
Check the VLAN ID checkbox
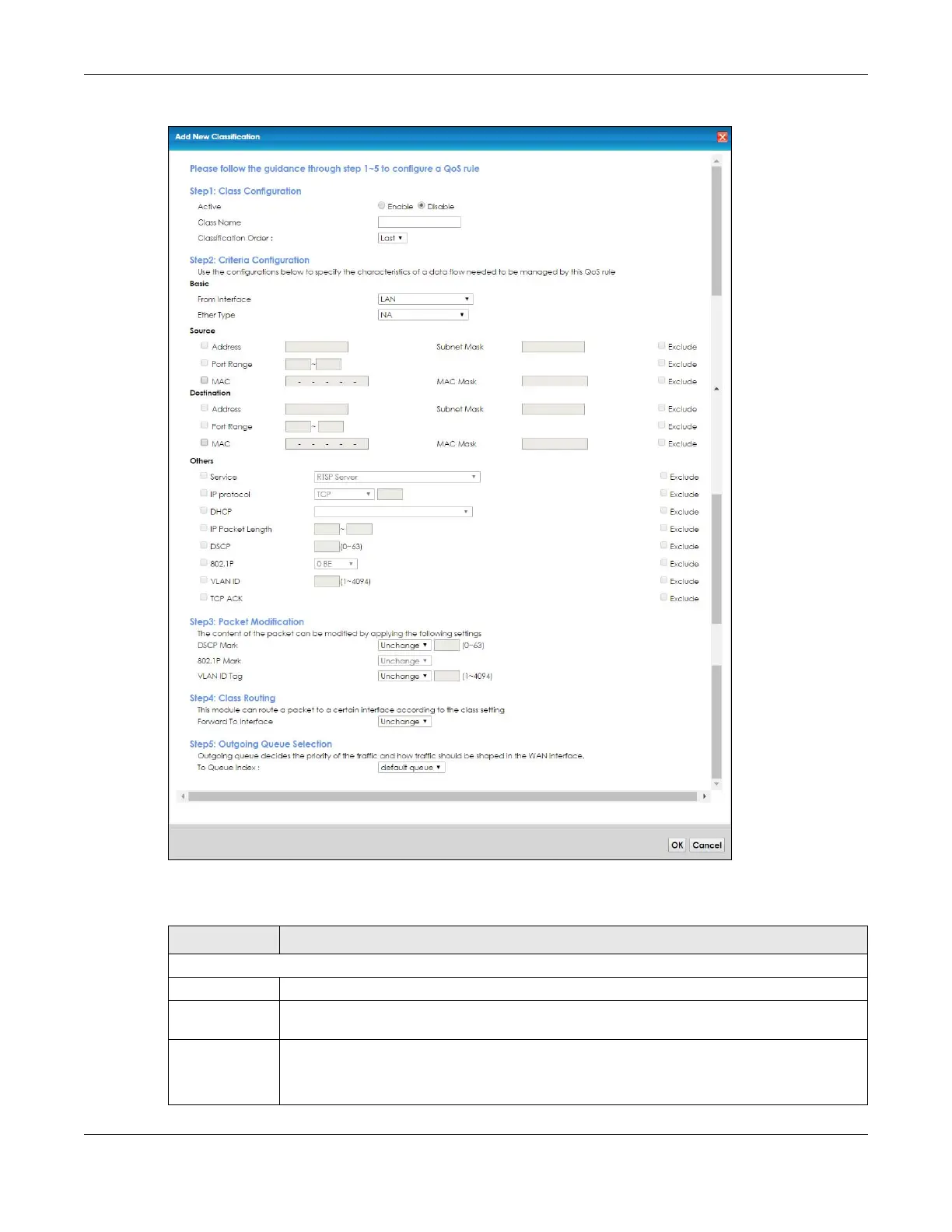click(x=203, y=580)
